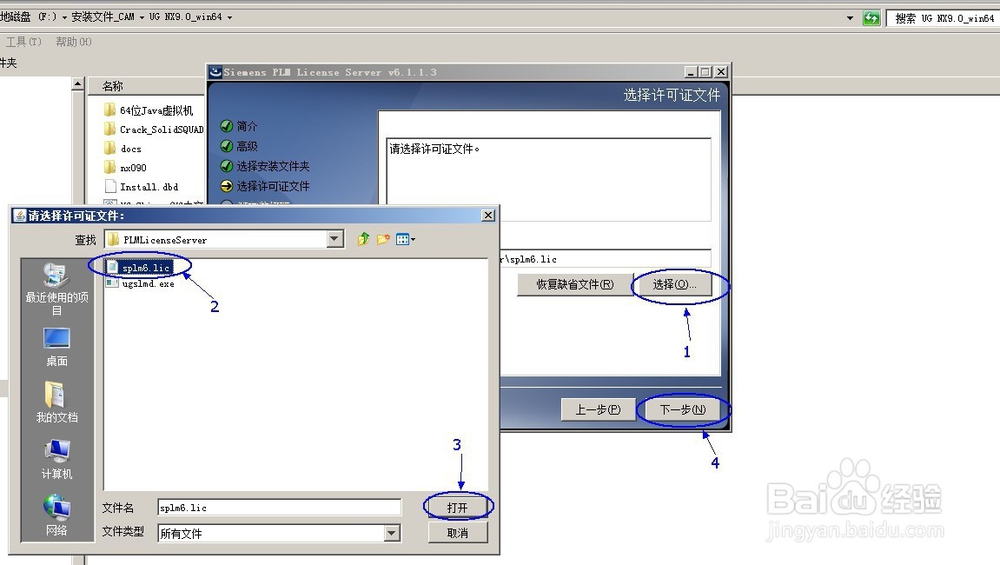Open nx090 folder in Explorer
The image size is (1000, 565).
coord(126,168)
